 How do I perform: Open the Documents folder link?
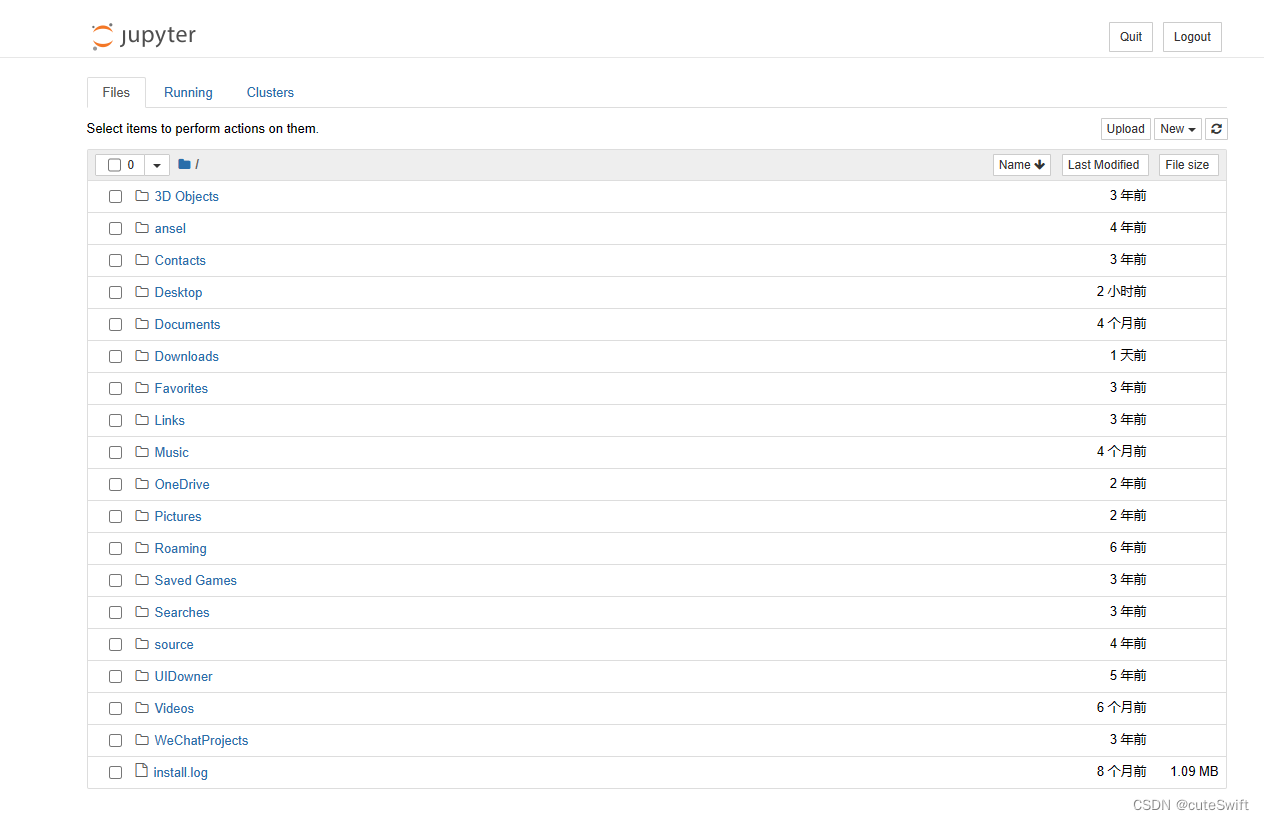point(187,324)
